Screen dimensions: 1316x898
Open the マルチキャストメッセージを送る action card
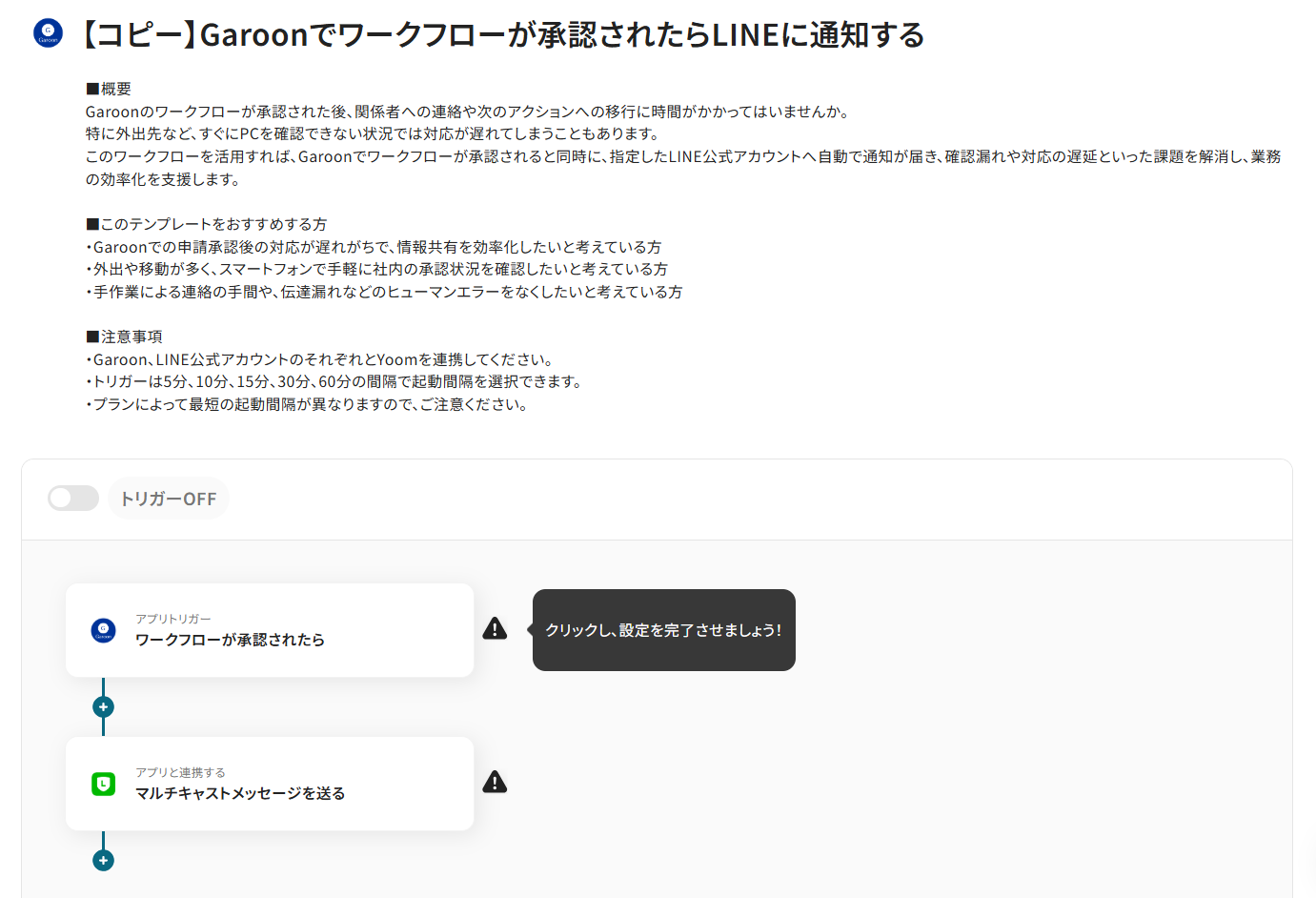pos(270,784)
